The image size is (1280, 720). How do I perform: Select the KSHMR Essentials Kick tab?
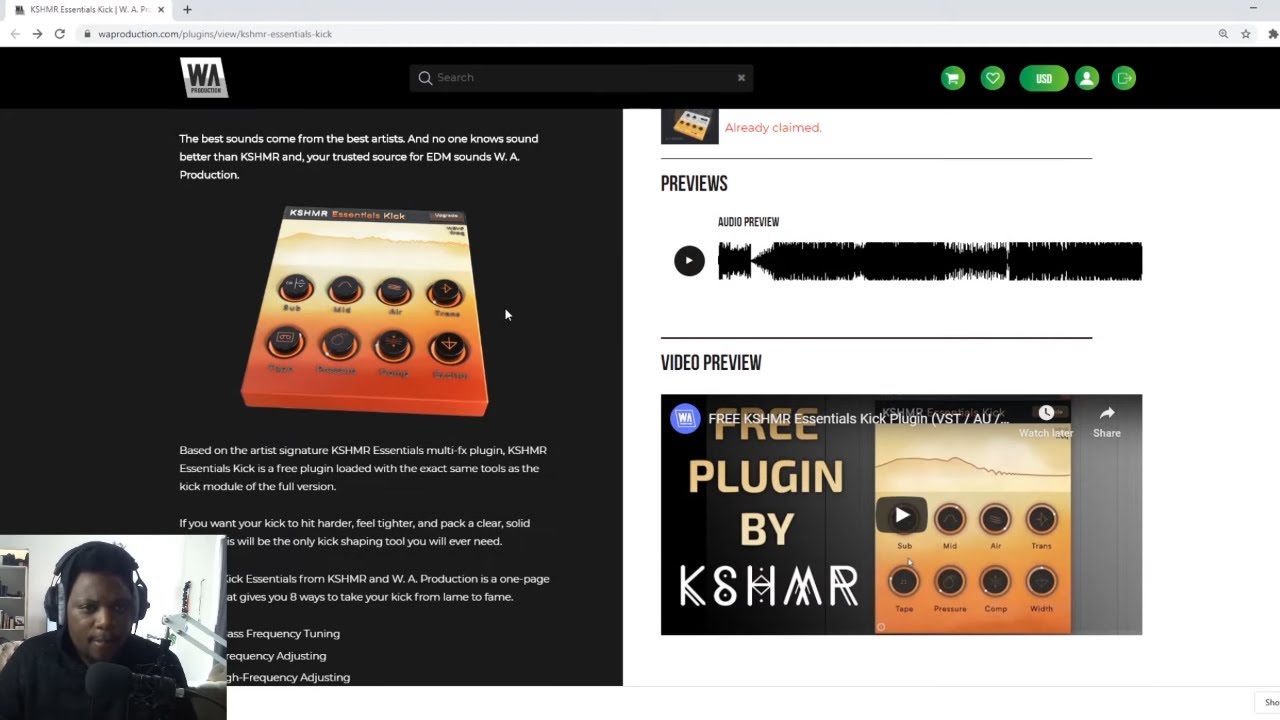point(90,9)
